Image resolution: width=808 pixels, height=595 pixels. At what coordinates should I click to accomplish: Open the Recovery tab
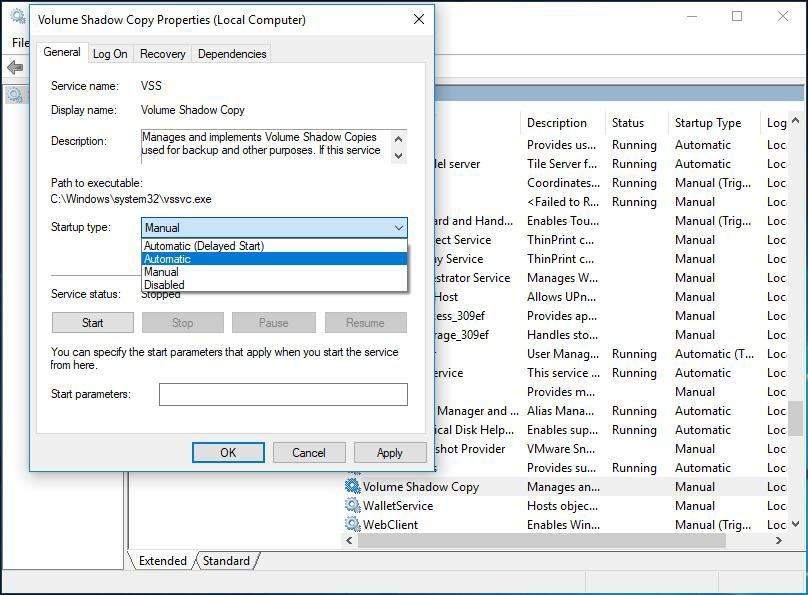point(162,53)
